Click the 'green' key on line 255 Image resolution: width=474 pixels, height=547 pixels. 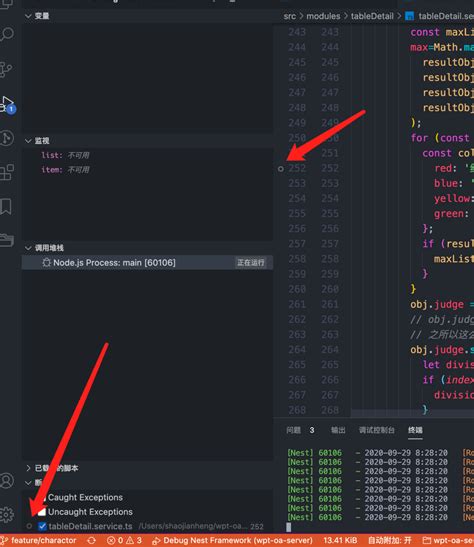pos(449,213)
